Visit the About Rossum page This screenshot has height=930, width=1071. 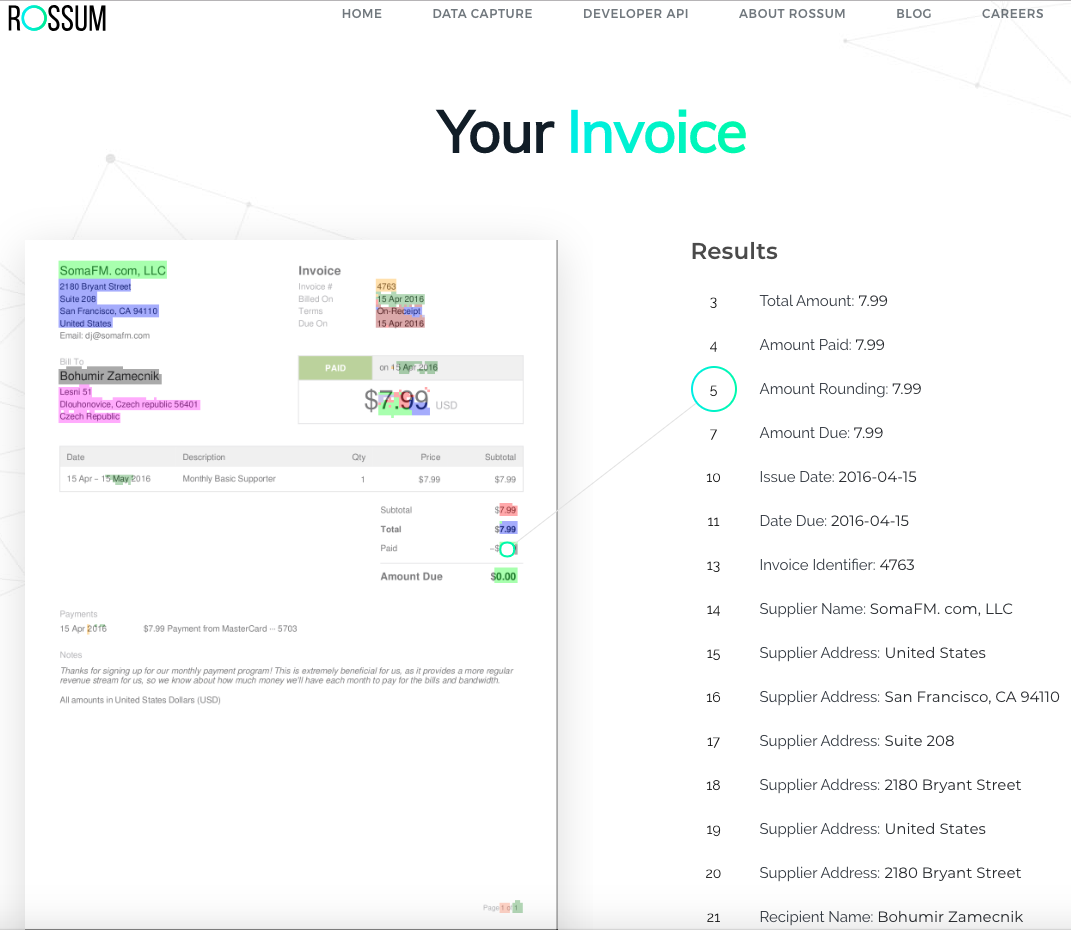pyautogui.click(x=792, y=14)
